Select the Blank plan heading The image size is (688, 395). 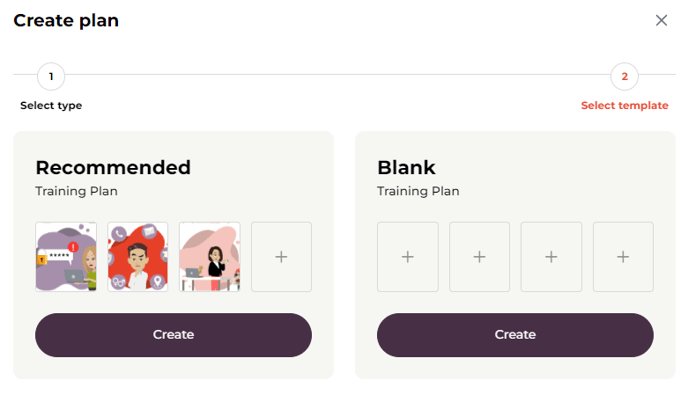[406, 167]
